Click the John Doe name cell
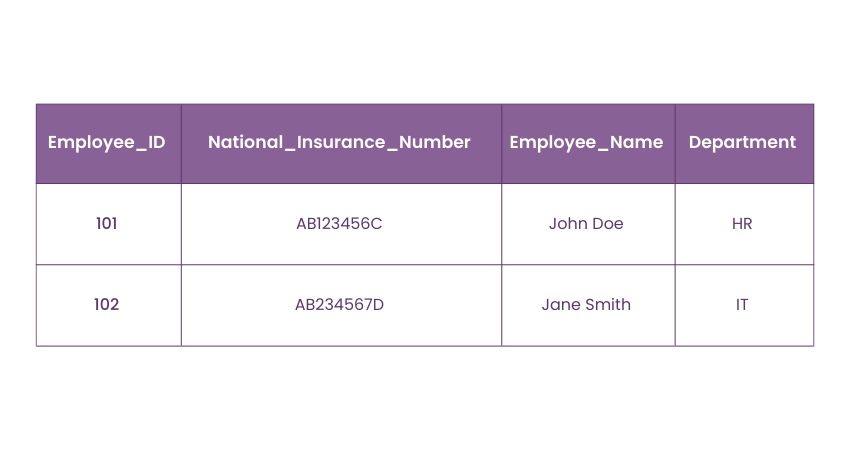 pos(586,224)
